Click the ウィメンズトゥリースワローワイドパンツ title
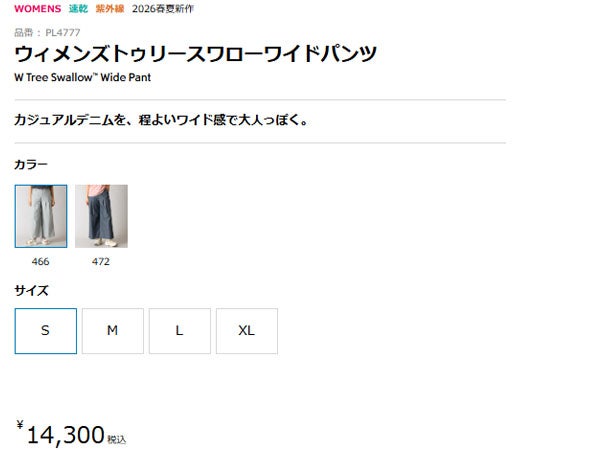600x450 pixels. pos(196,54)
